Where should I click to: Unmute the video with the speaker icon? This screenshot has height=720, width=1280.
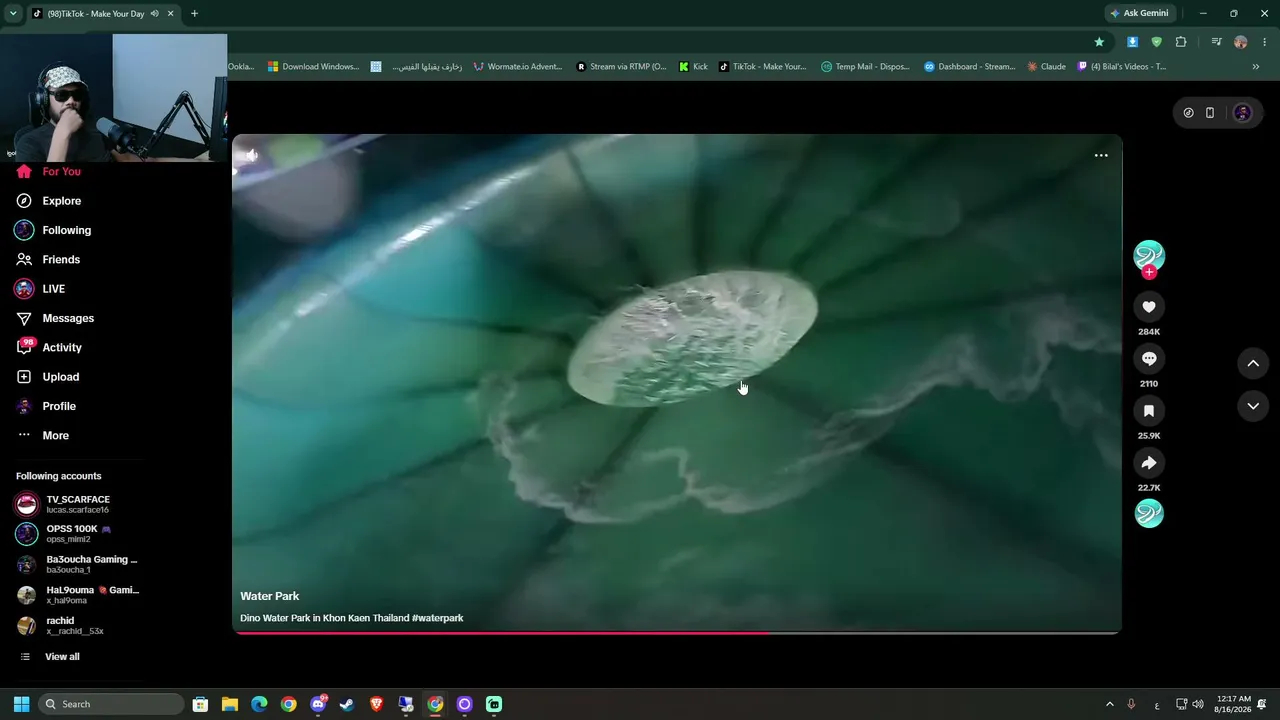tap(251, 155)
